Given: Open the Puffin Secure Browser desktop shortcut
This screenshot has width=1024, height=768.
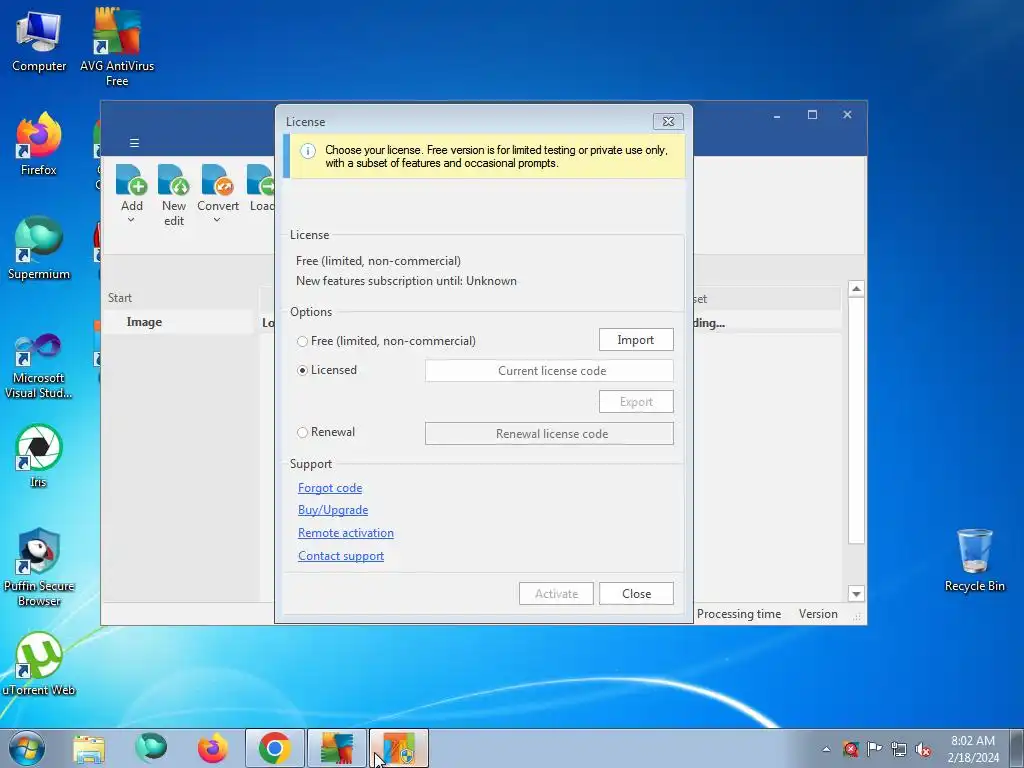Looking at the screenshot, I should click(x=39, y=567).
